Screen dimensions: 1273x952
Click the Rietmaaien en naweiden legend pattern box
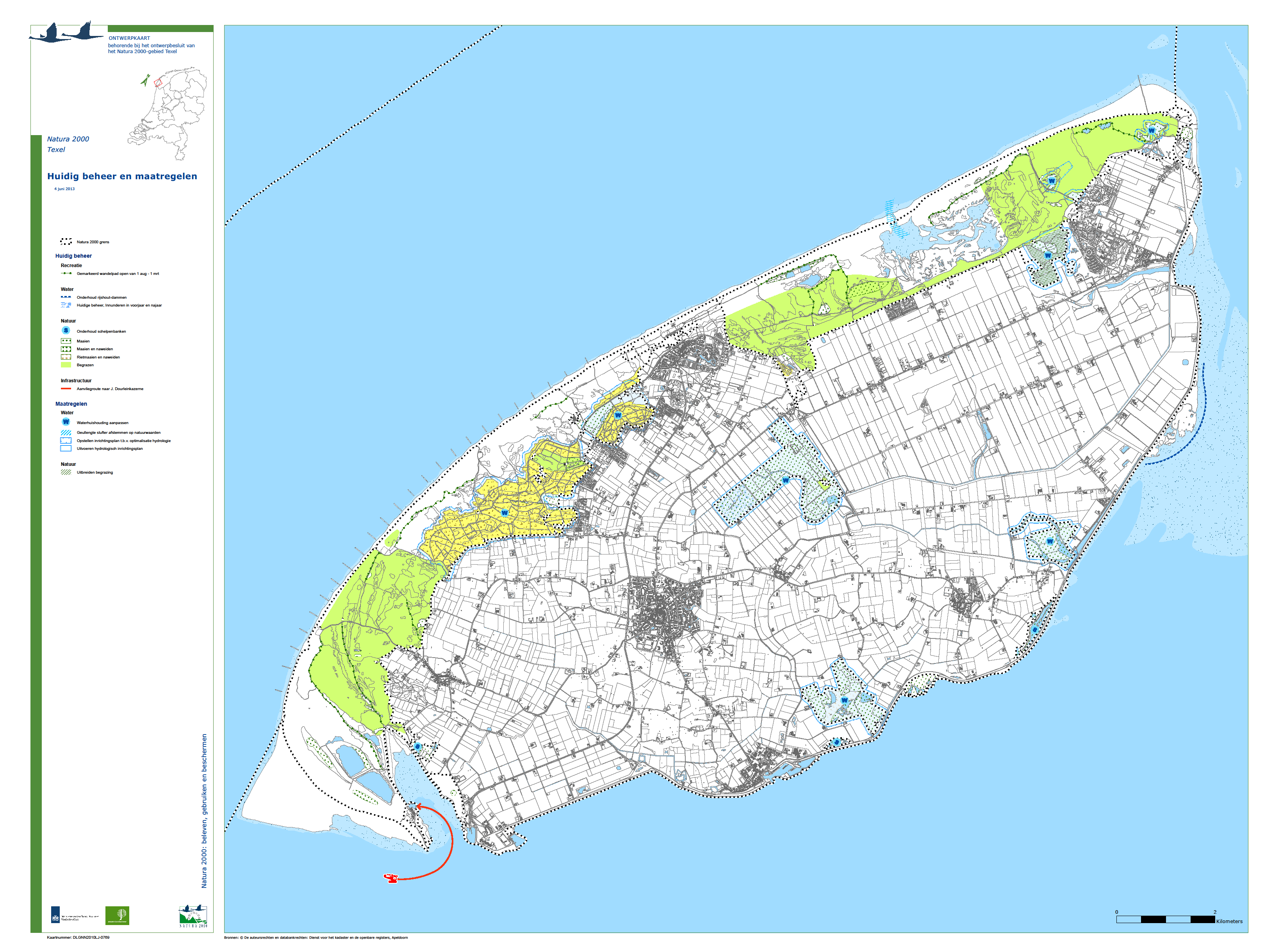pos(66,357)
